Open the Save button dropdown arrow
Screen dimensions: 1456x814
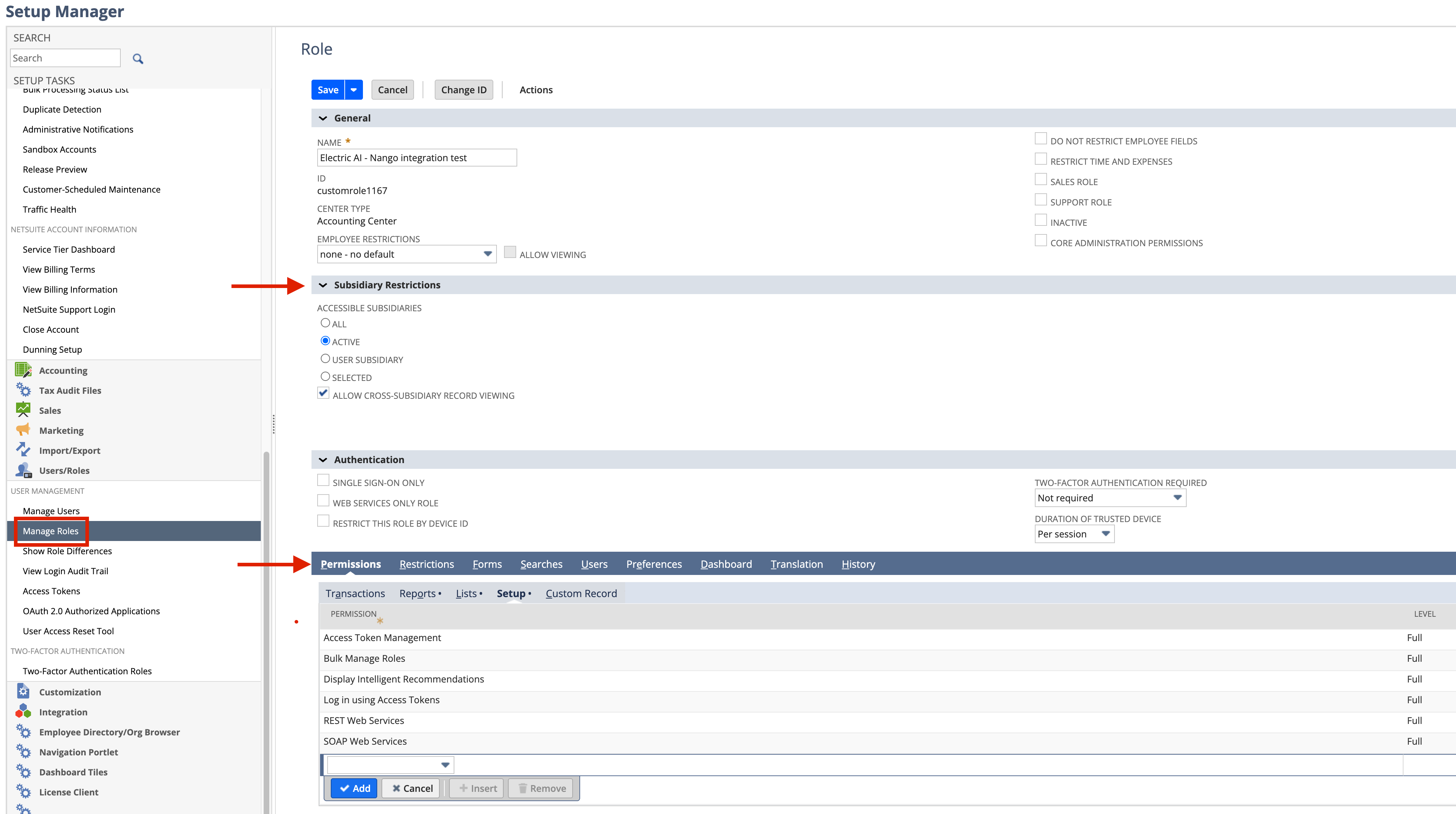point(354,90)
